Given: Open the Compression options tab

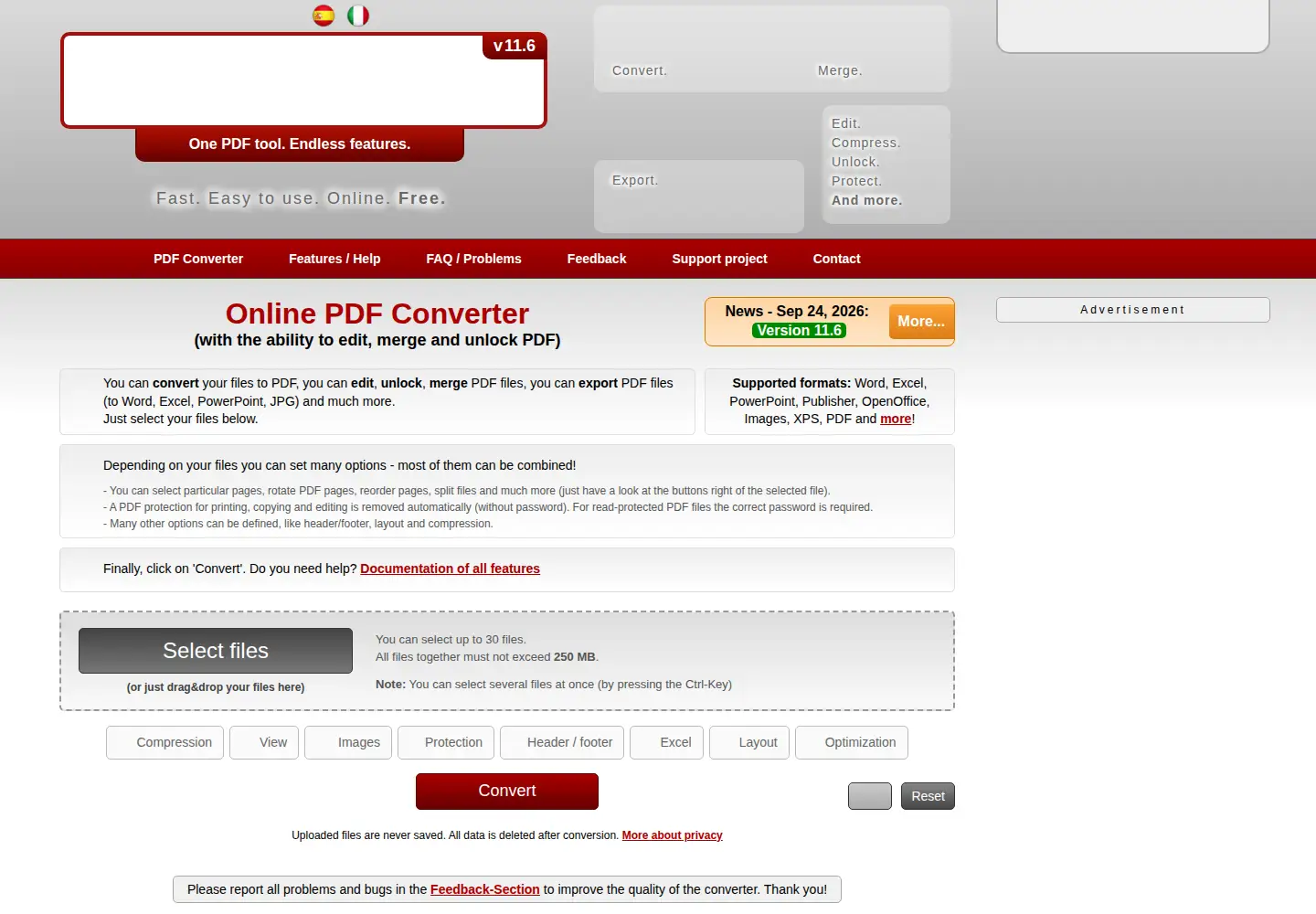Looking at the screenshot, I should click(164, 742).
